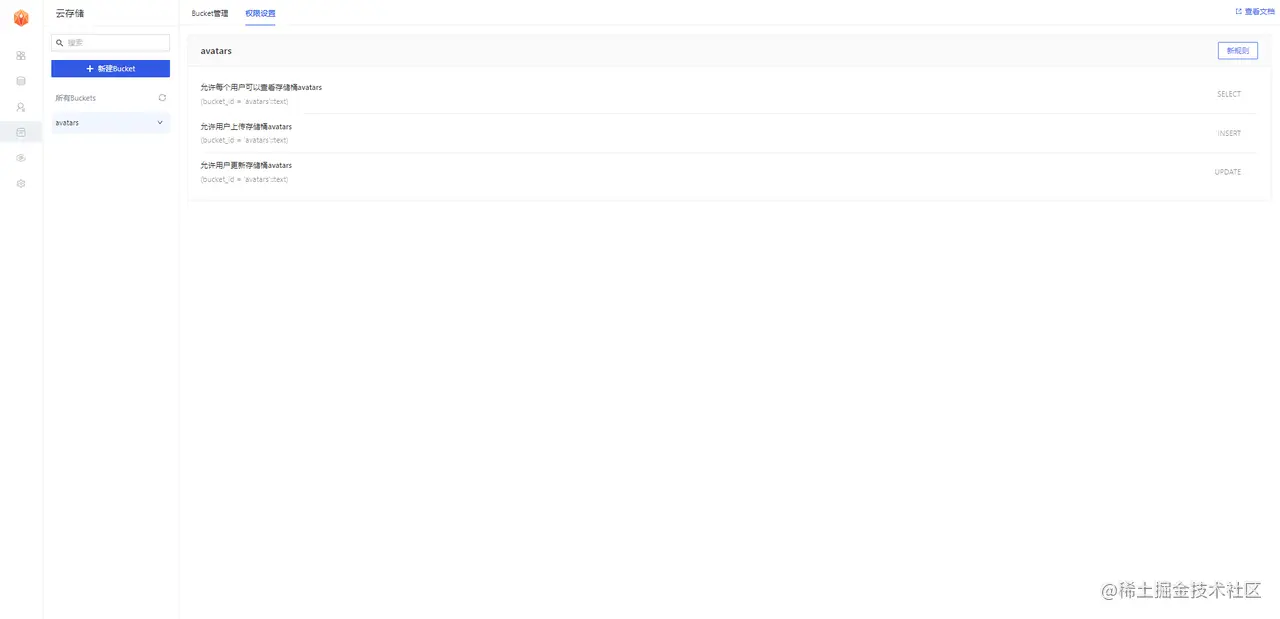Select the cloud storage sidebar icon

(21, 132)
